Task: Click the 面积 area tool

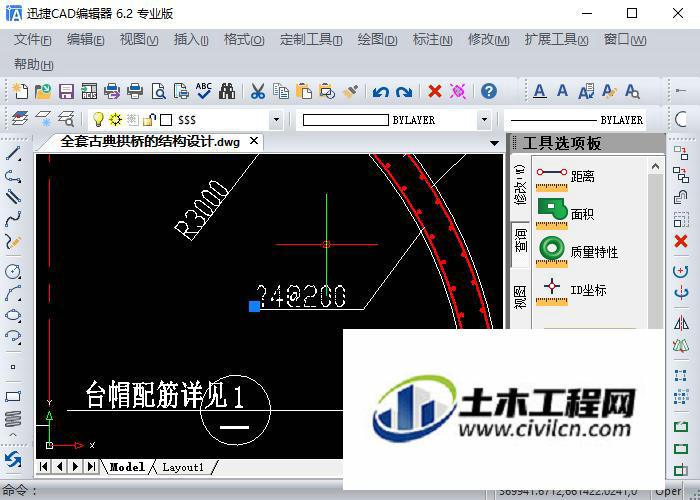Action: click(565, 214)
